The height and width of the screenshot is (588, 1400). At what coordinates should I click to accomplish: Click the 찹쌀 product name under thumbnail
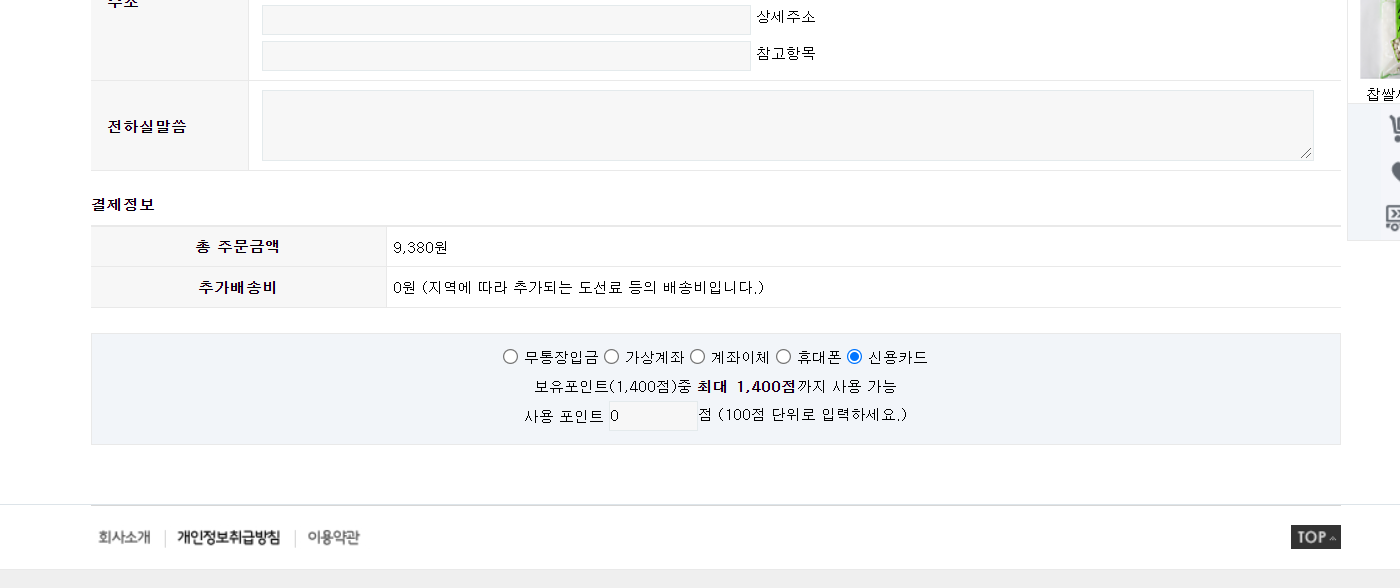(x=1383, y=94)
